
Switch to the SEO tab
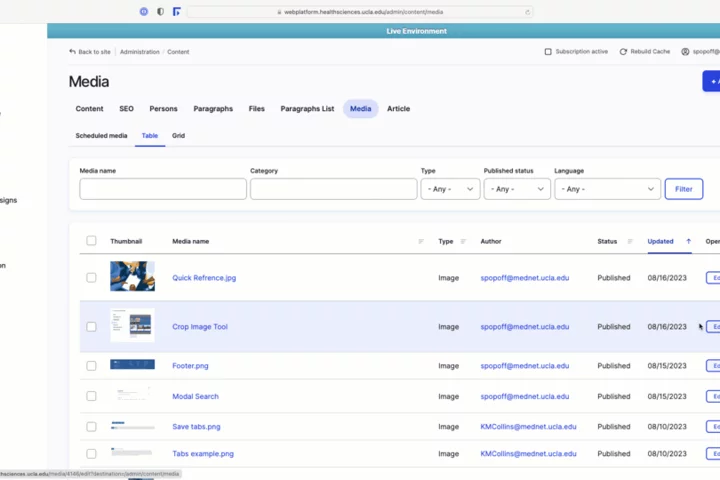pyautogui.click(x=126, y=108)
